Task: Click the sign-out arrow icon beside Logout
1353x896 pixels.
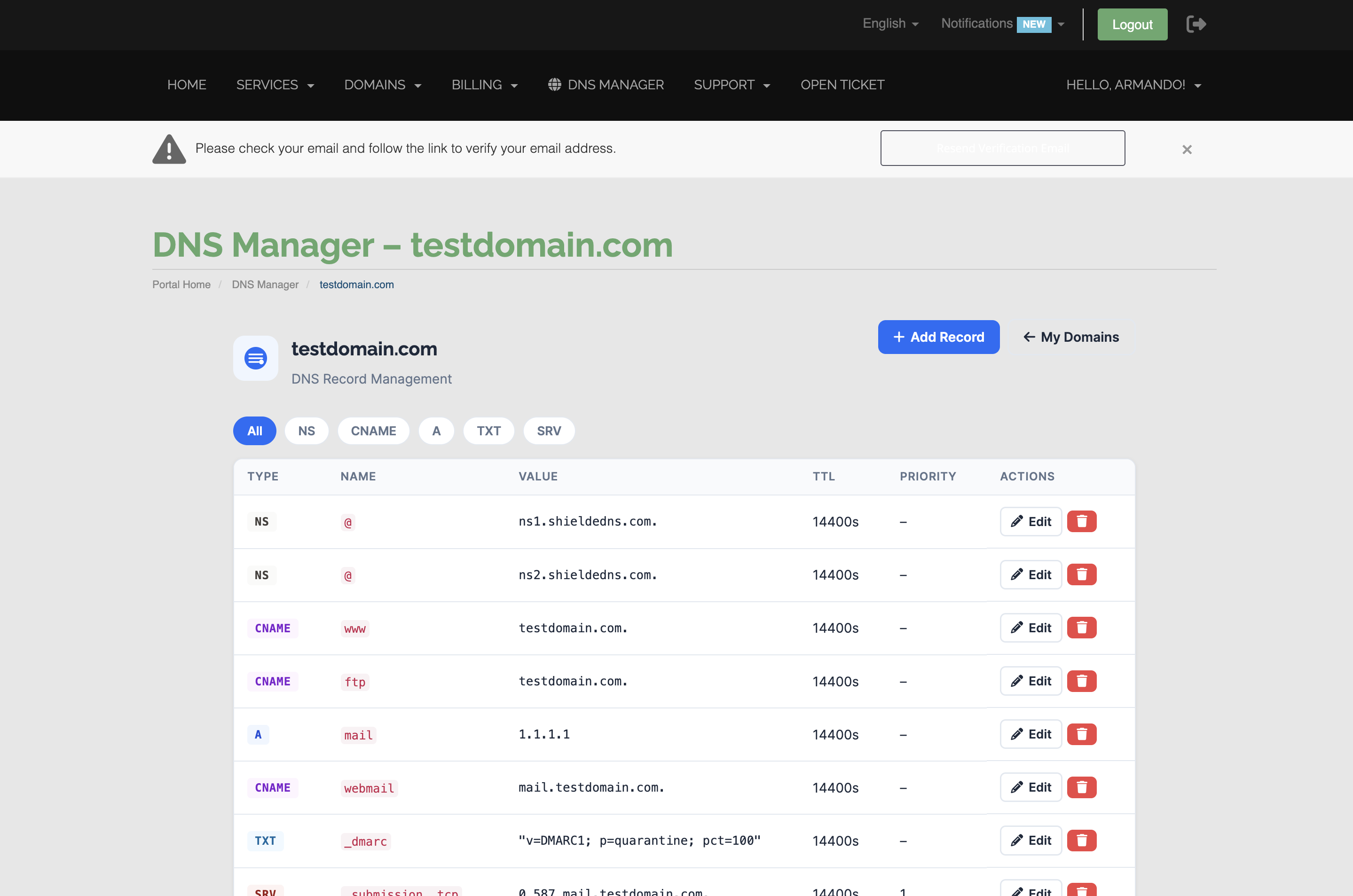Action: tap(1196, 24)
